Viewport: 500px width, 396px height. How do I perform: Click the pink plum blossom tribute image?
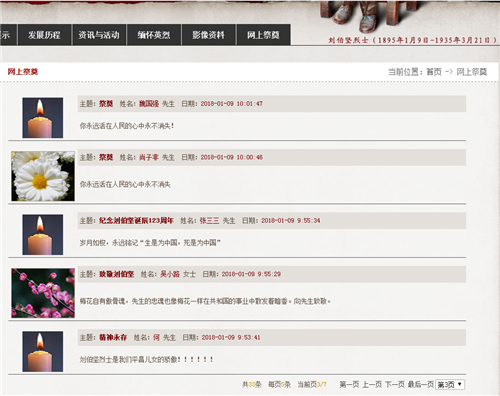43,293
